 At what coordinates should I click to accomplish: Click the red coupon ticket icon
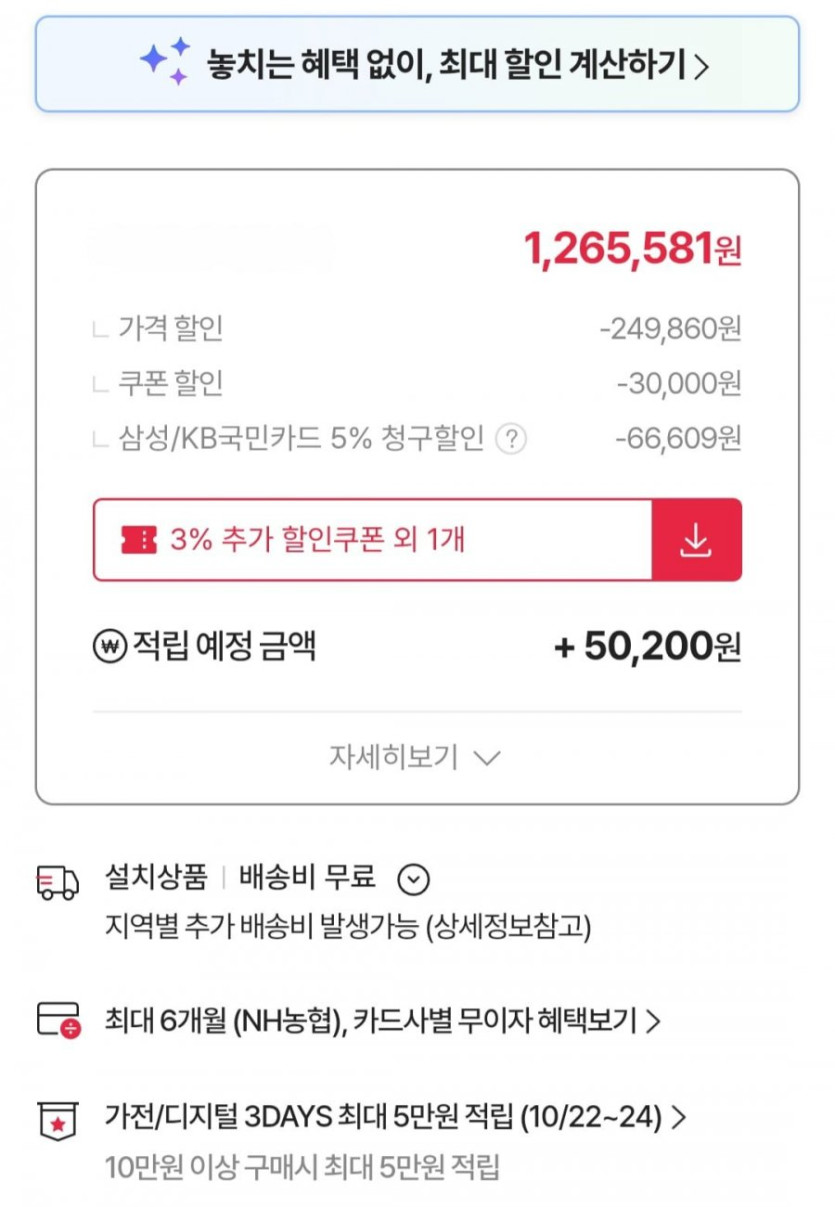coord(139,540)
